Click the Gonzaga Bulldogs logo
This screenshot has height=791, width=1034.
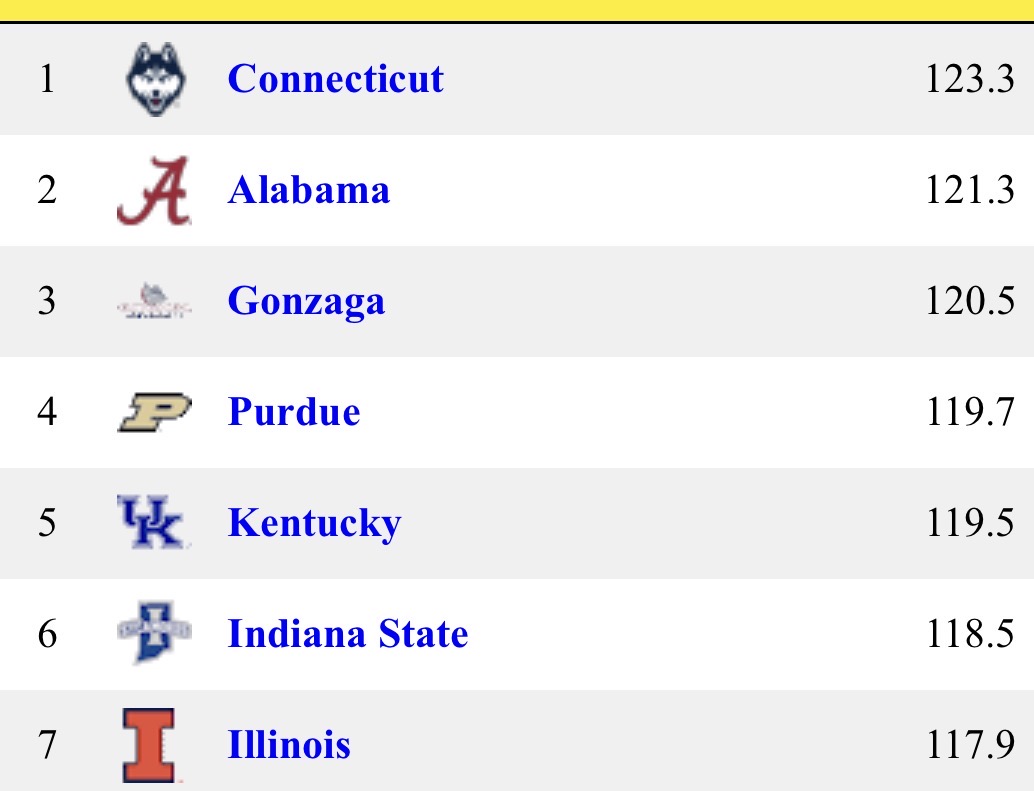[153, 302]
